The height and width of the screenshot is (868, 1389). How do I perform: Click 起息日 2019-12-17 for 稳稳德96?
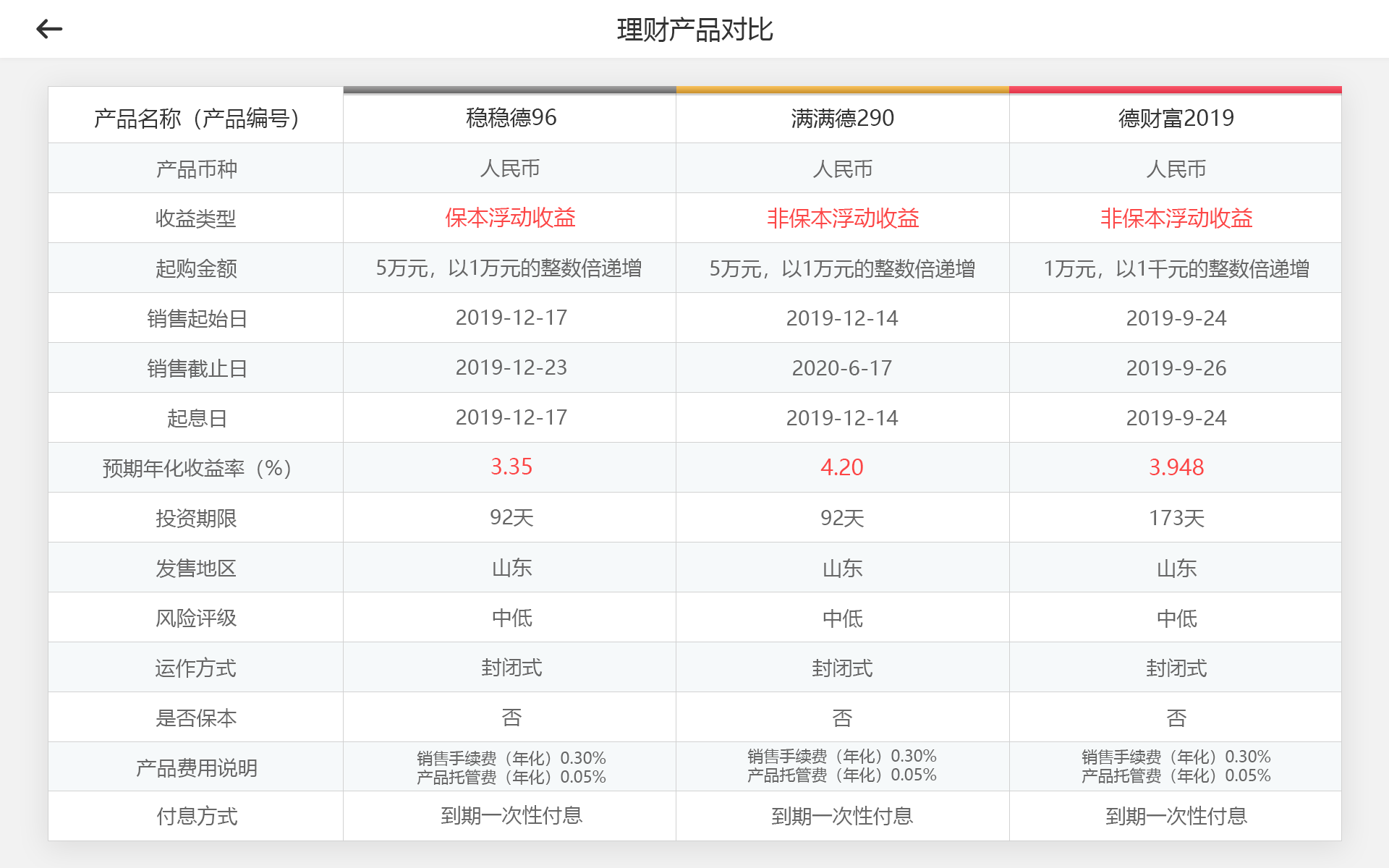coord(511,417)
